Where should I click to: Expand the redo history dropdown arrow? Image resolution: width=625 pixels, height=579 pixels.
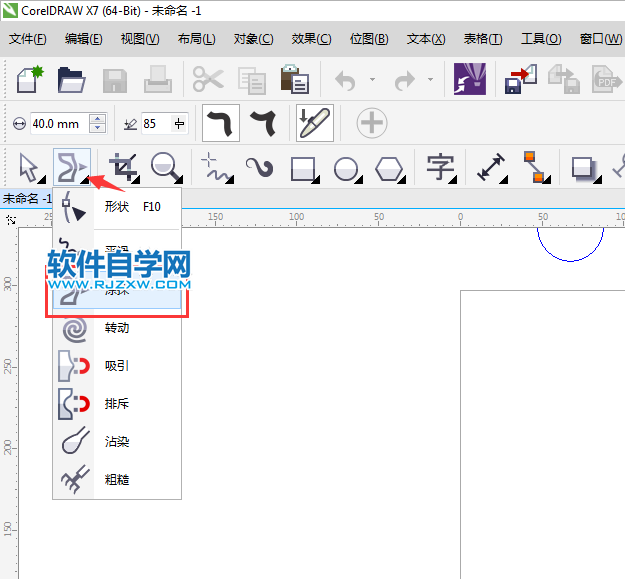tap(431, 80)
